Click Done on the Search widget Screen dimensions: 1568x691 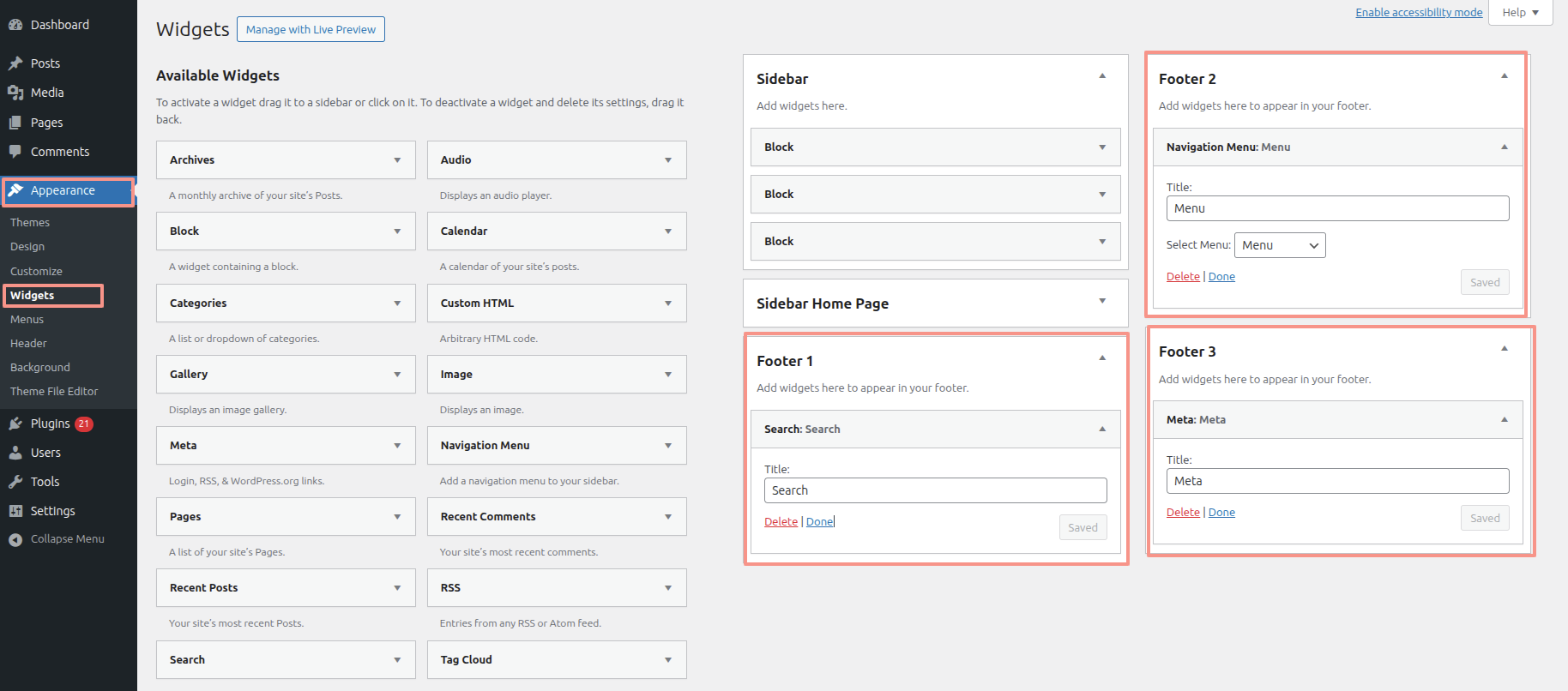click(819, 522)
